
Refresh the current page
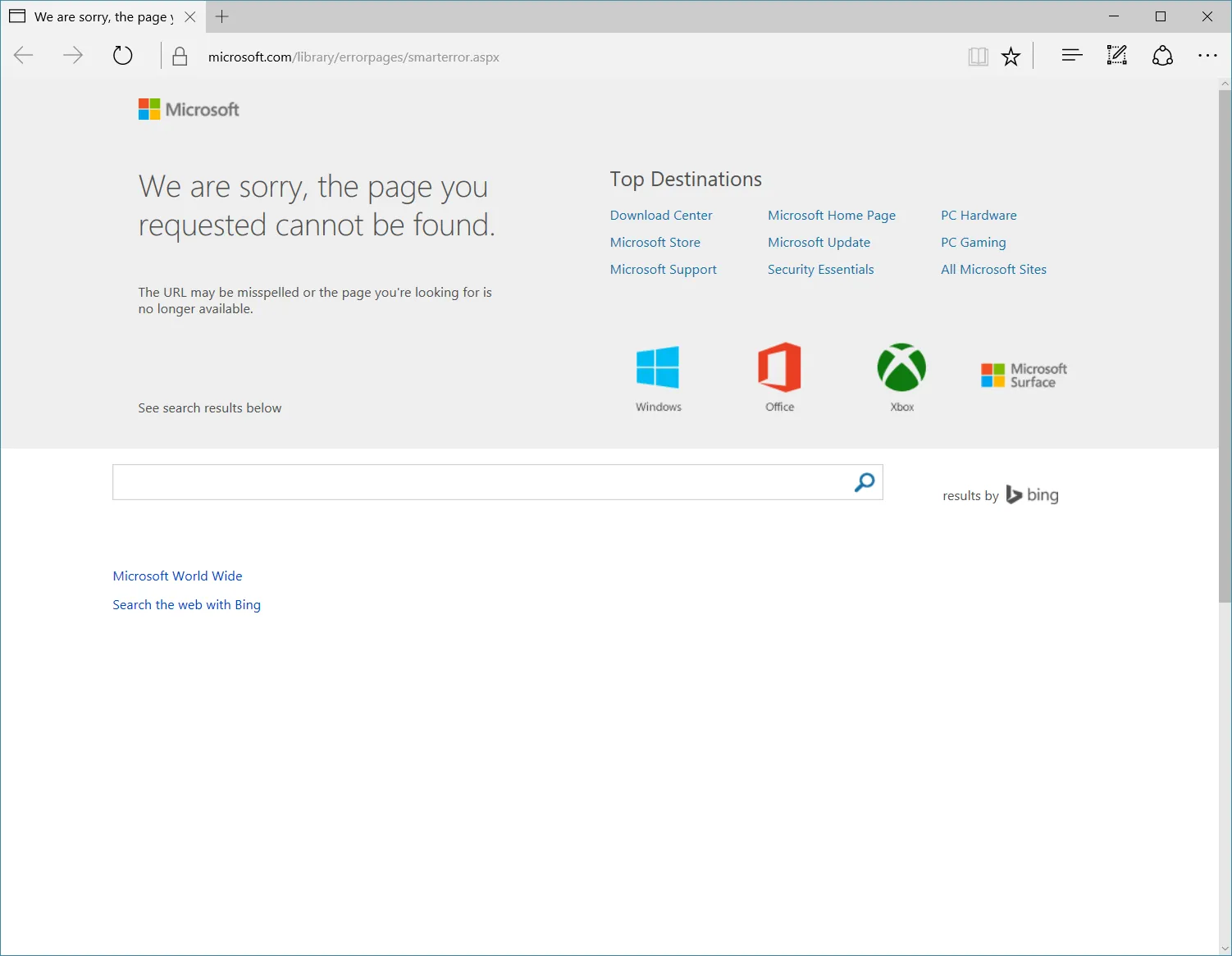click(122, 55)
